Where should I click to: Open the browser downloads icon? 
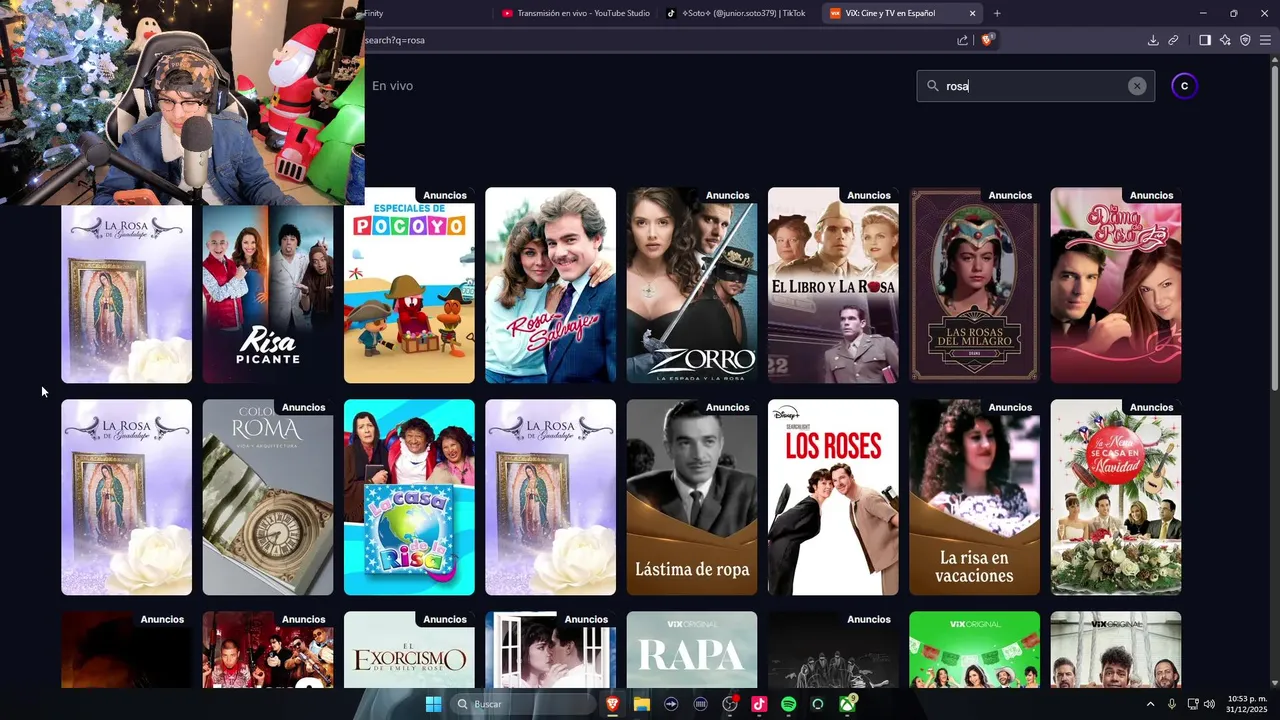click(x=1153, y=40)
